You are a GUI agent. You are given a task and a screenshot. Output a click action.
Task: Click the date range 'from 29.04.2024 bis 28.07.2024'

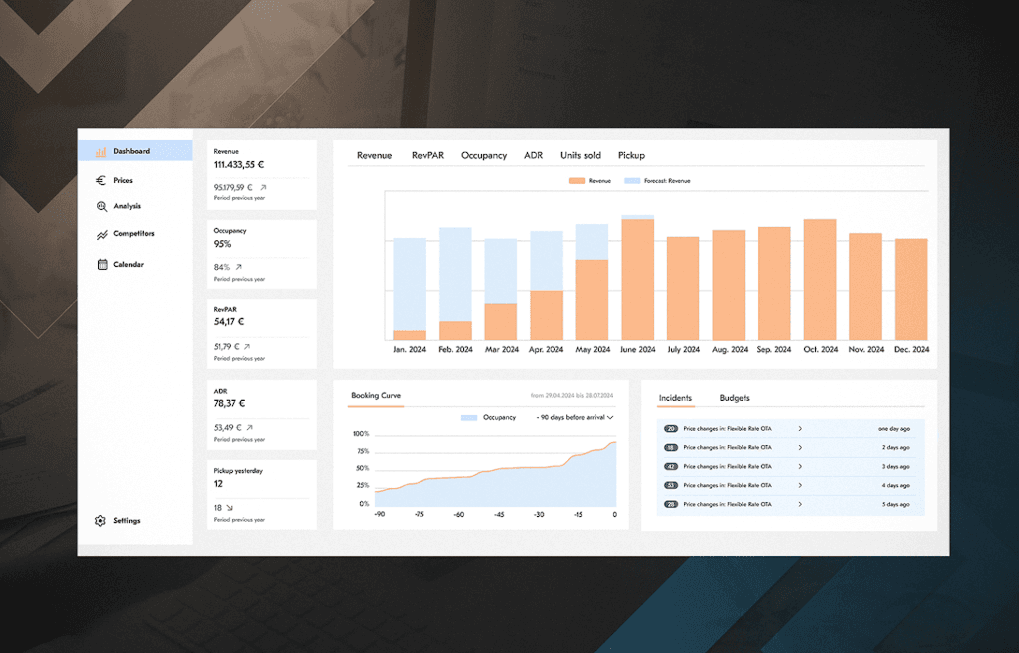pyautogui.click(x=571, y=396)
